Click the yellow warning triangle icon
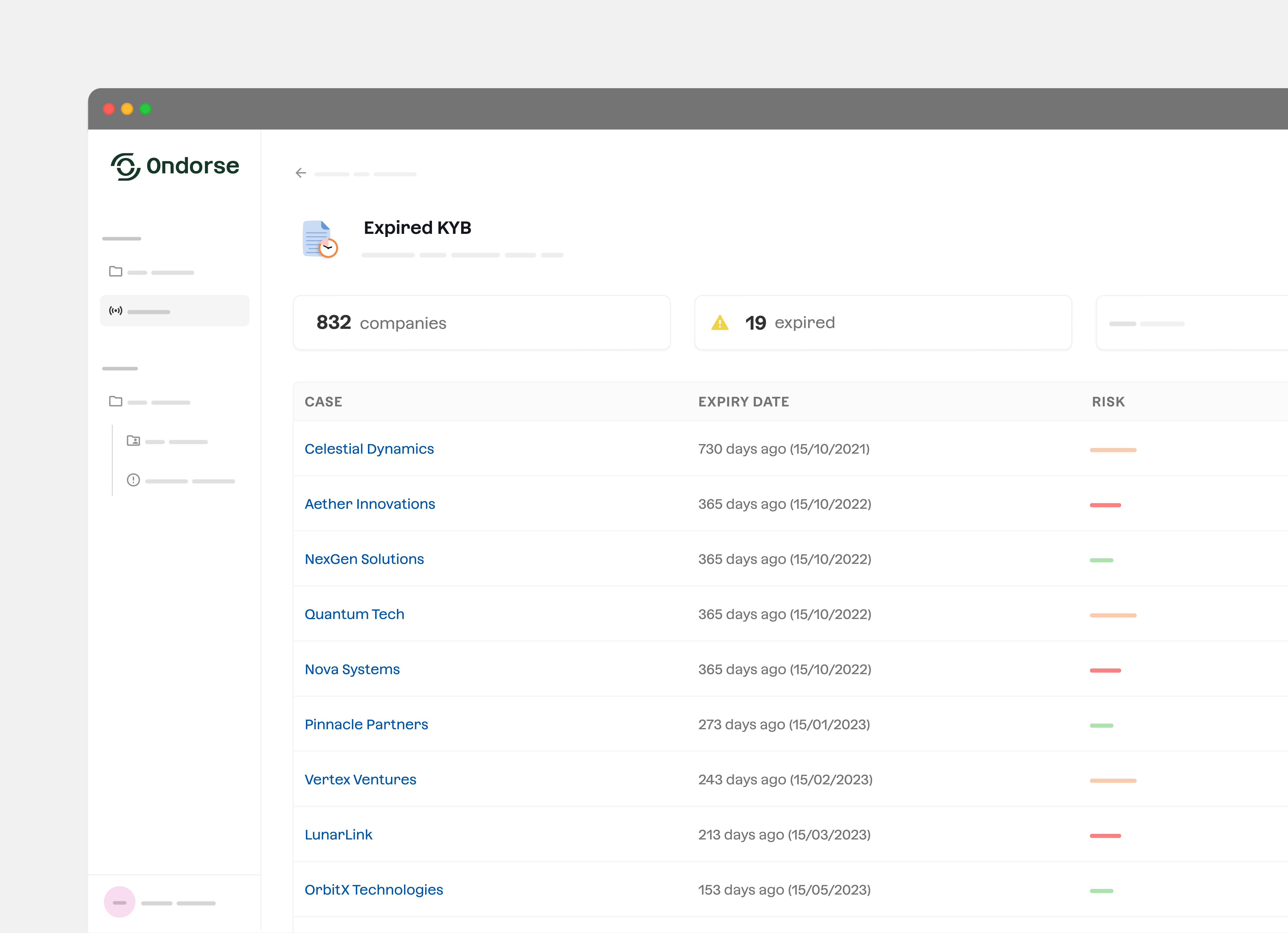Image resolution: width=1288 pixels, height=933 pixels. point(720,323)
